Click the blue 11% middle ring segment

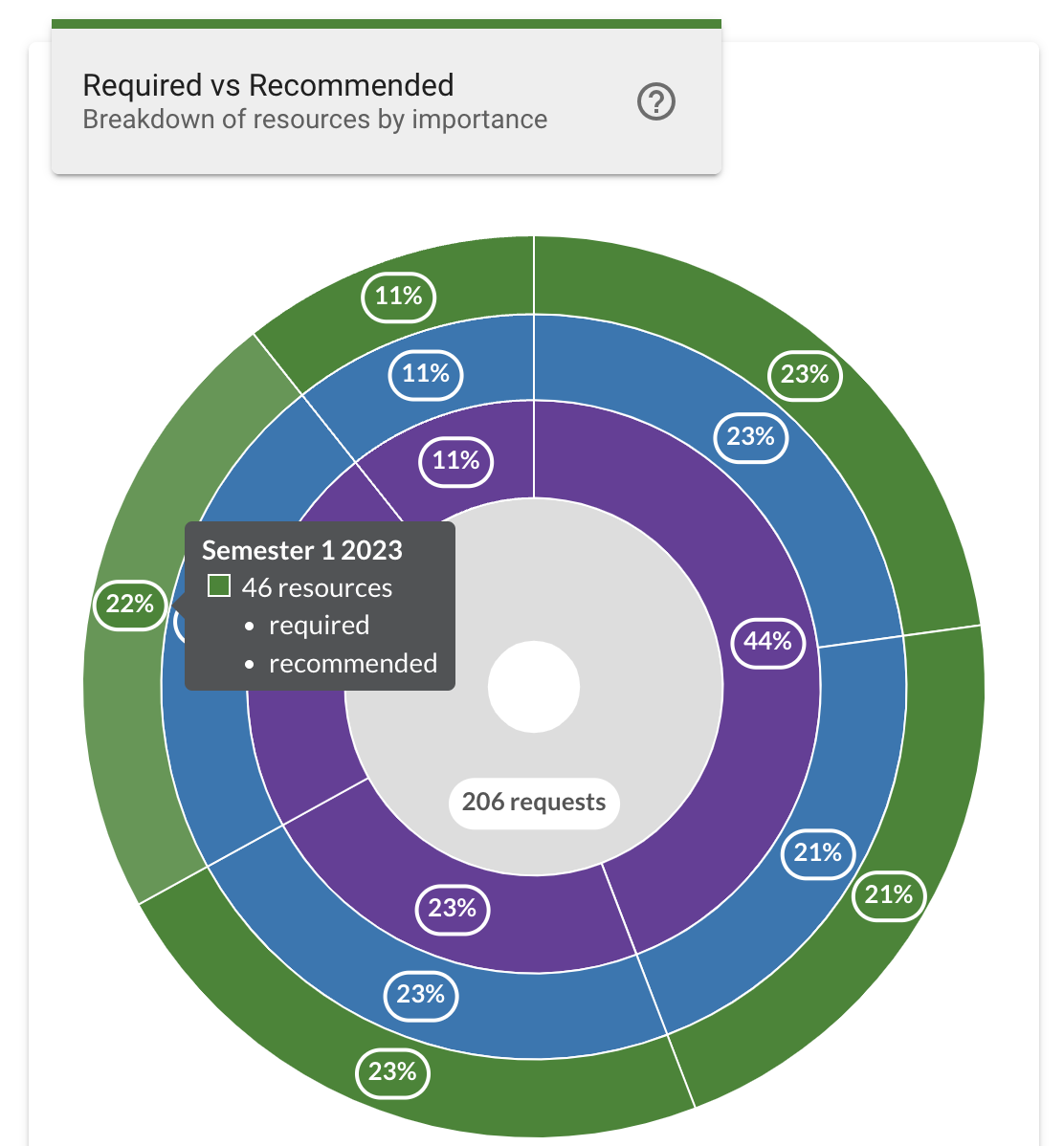coord(426,374)
